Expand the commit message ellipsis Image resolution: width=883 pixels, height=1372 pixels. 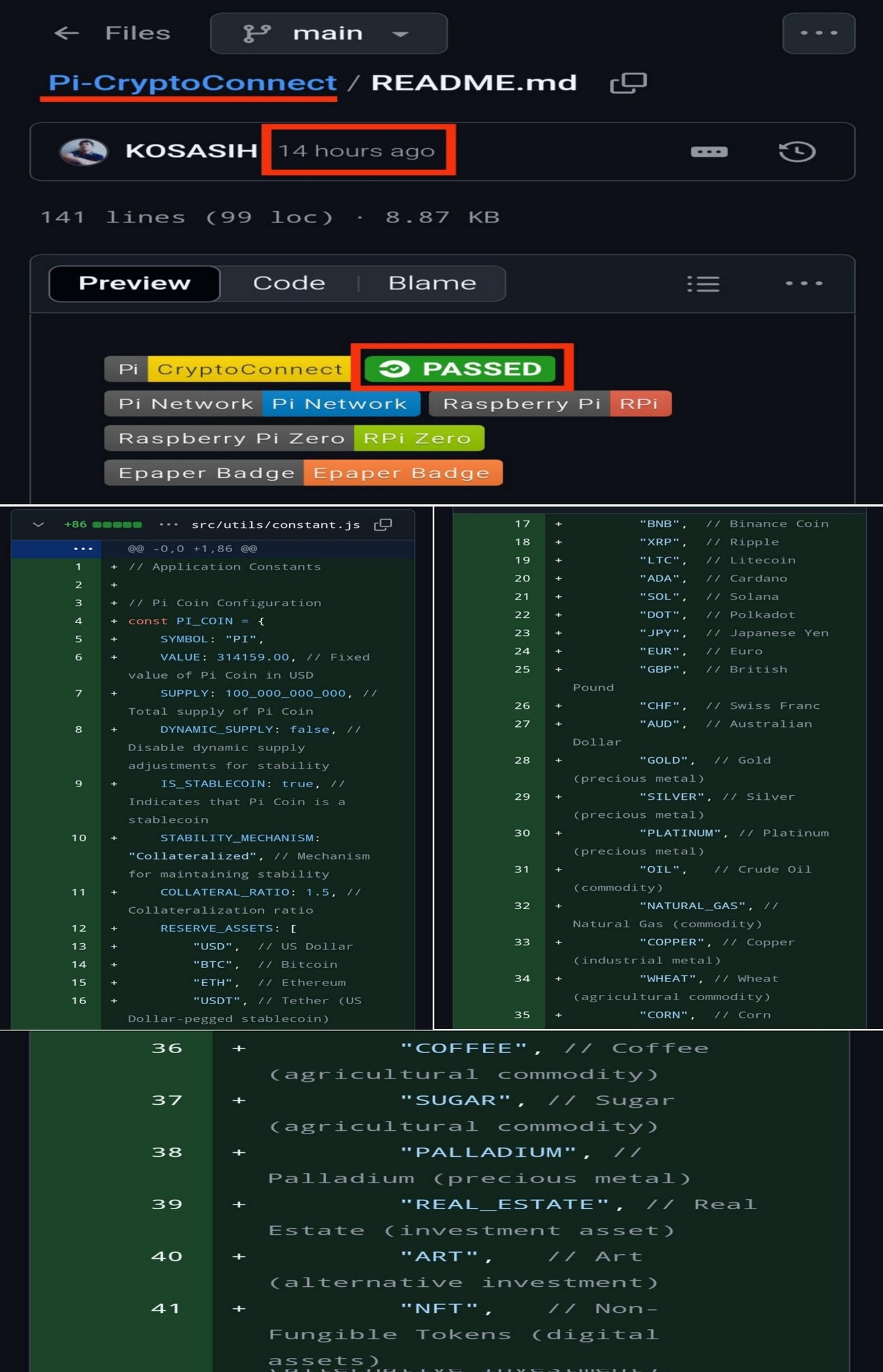coord(709,151)
